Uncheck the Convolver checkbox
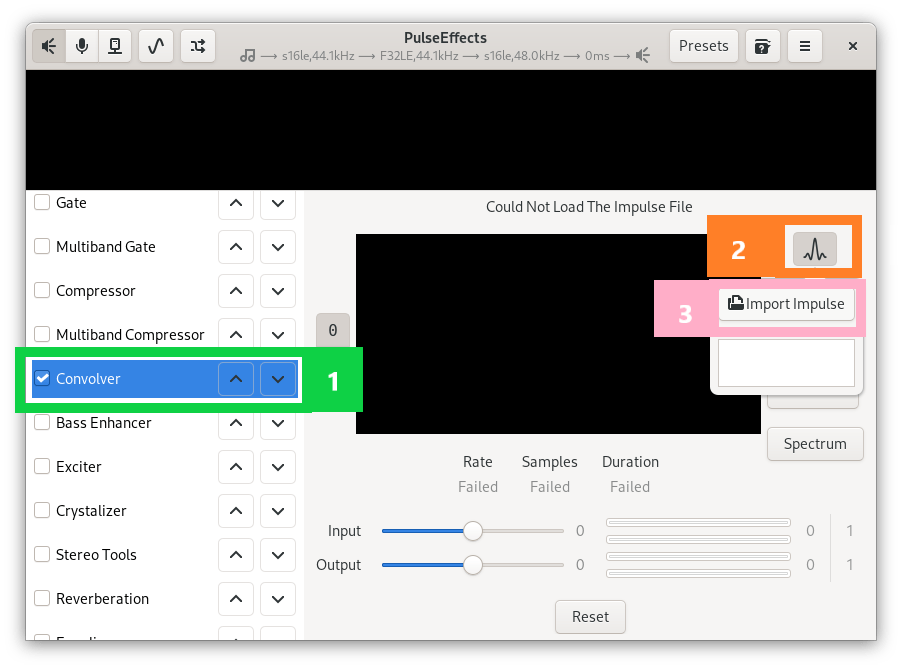The width and height of the screenshot is (902, 669). [x=42, y=379]
